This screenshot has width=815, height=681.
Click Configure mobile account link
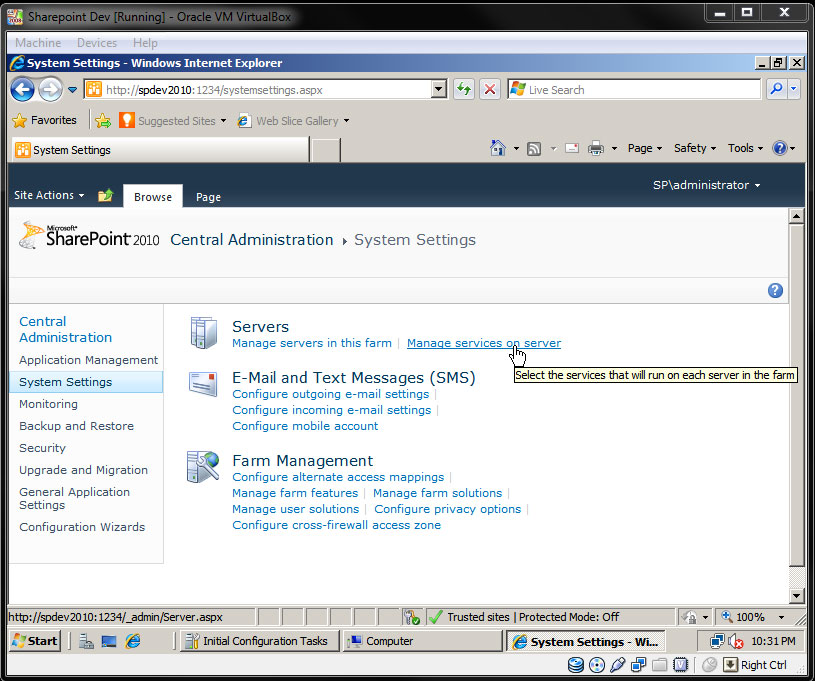305,426
